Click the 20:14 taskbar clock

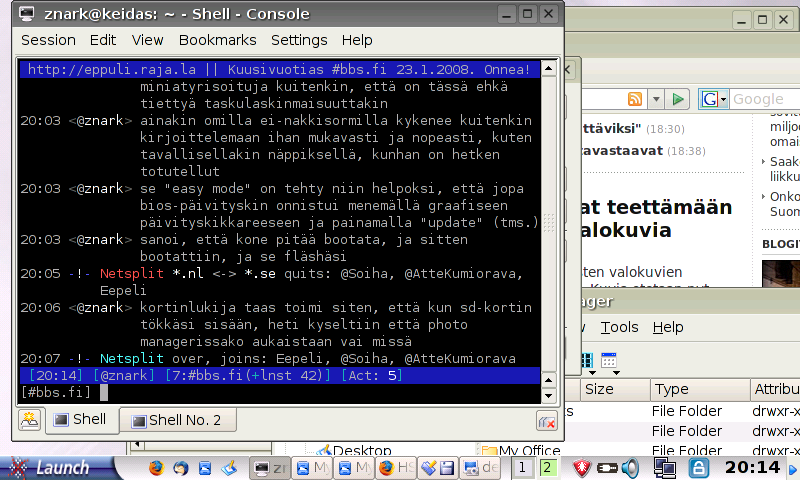click(753, 467)
